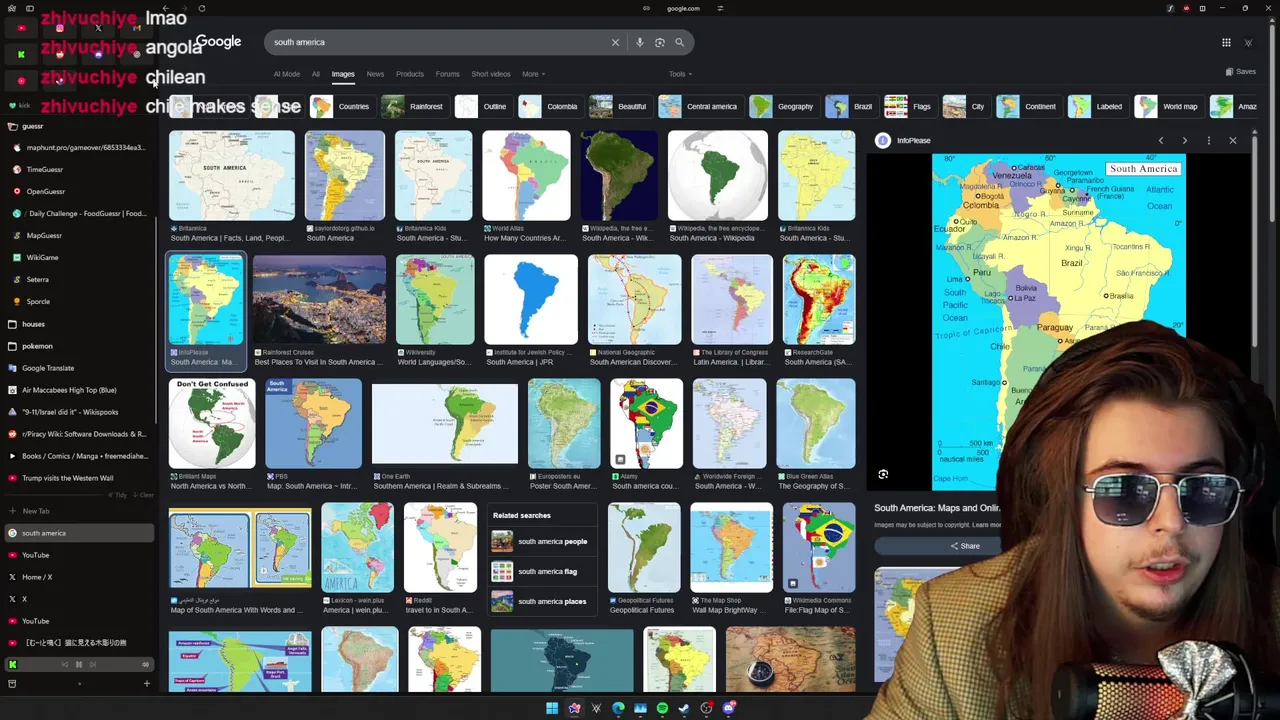
Task: Expand the pokemon folder
Action: point(37,346)
